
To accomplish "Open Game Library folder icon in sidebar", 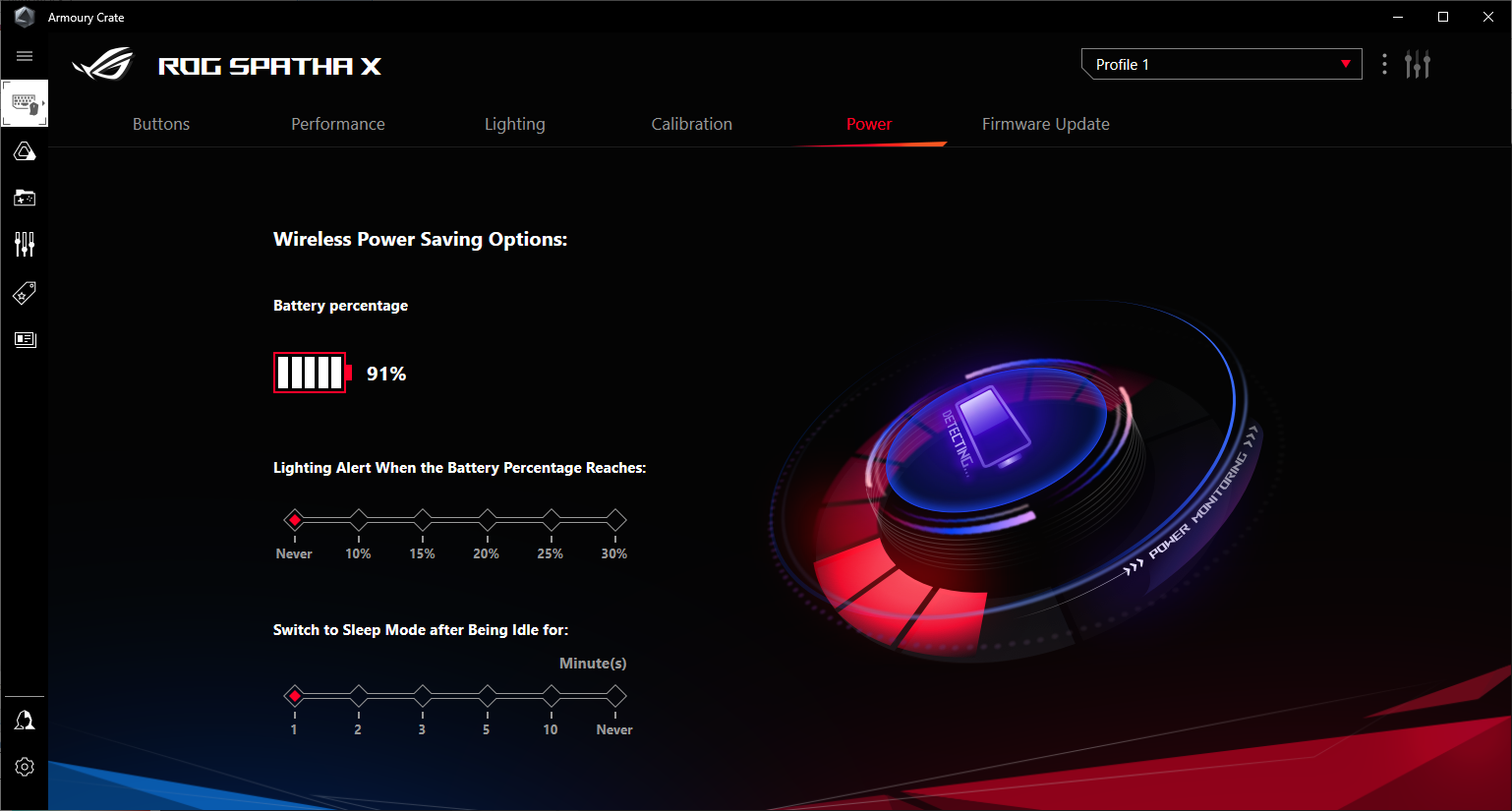I will (x=25, y=198).
